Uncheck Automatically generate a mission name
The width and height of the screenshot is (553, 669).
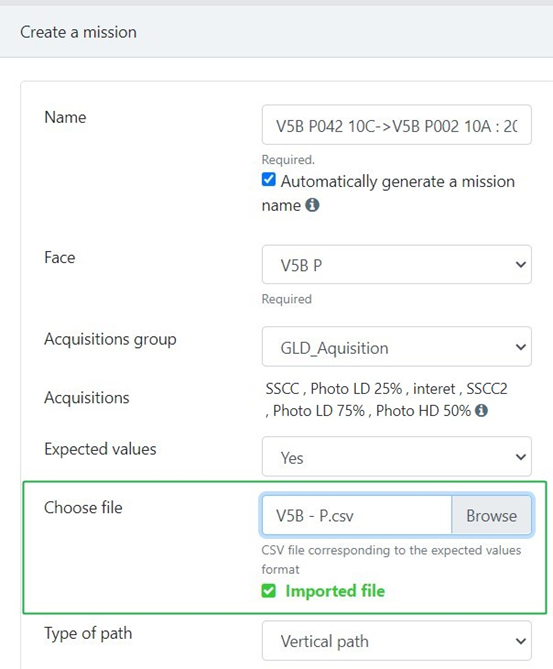tap(268, 180)
